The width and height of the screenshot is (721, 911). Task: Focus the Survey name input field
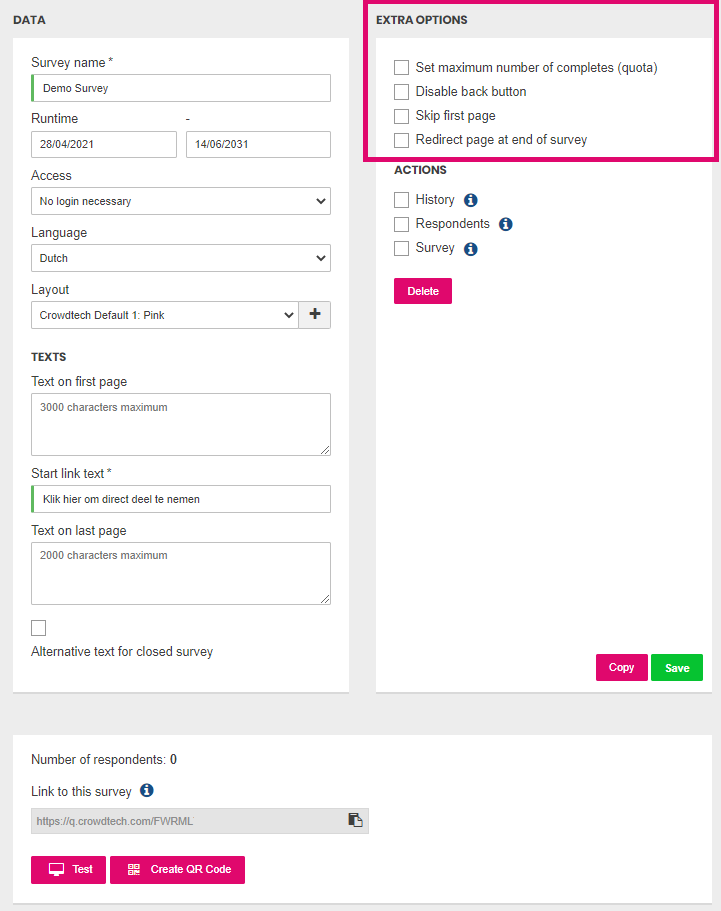tap(181, 88)
